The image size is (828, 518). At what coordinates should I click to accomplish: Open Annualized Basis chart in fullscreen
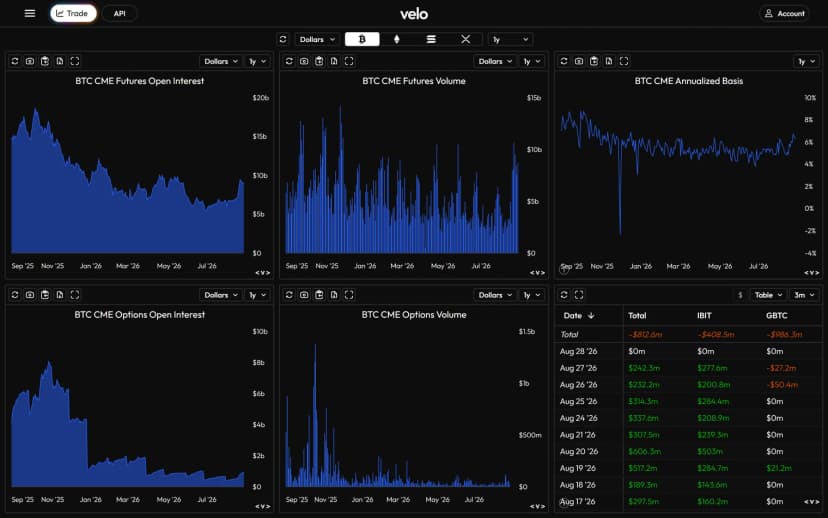[x=624, y=61]
